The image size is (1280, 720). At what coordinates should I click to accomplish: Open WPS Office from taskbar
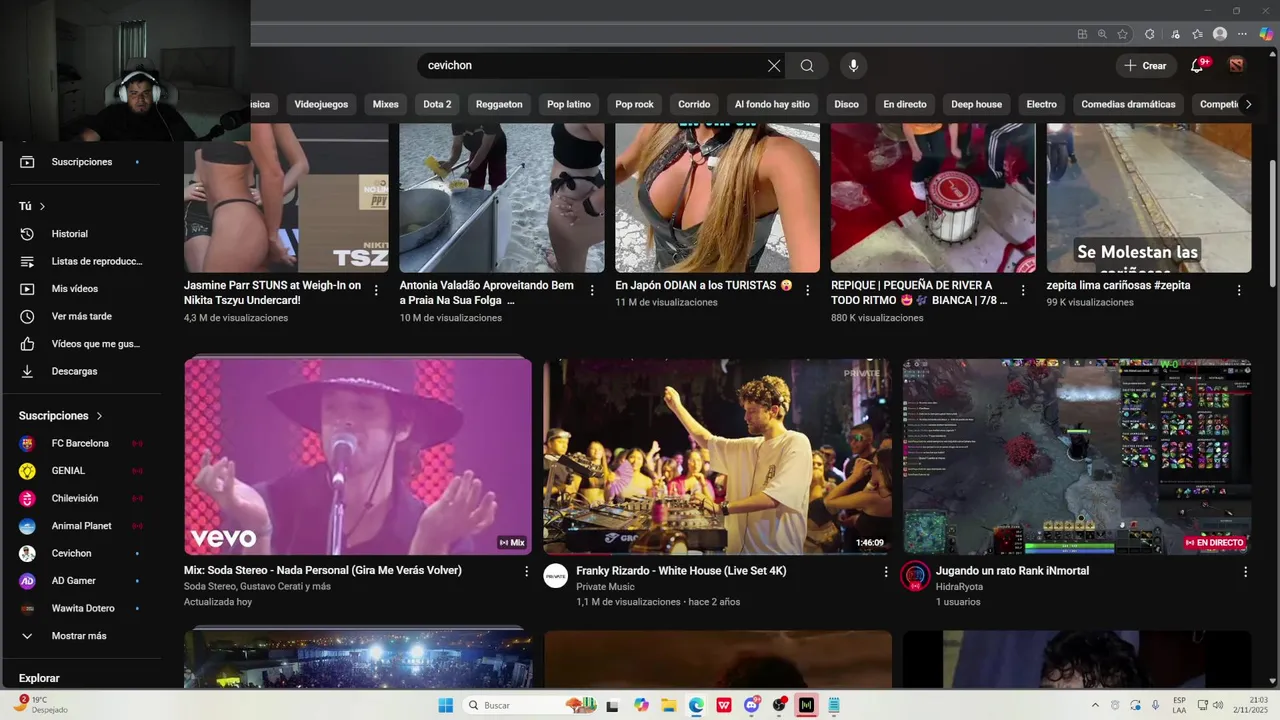[723, 705]
